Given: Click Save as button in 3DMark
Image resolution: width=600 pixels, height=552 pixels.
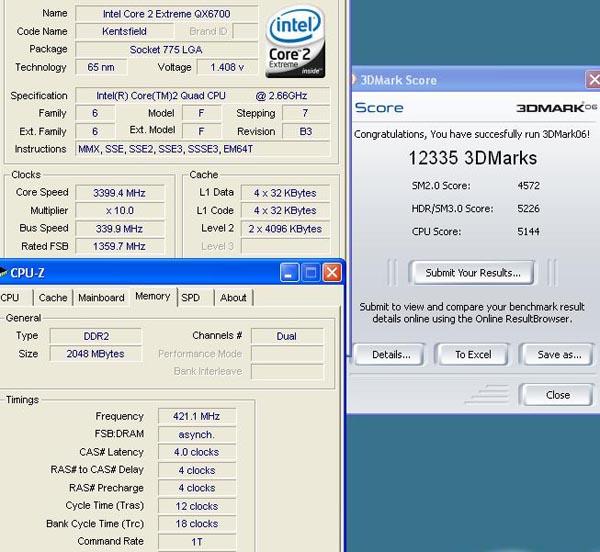Looking at the screenshot, I should point(559,355).
